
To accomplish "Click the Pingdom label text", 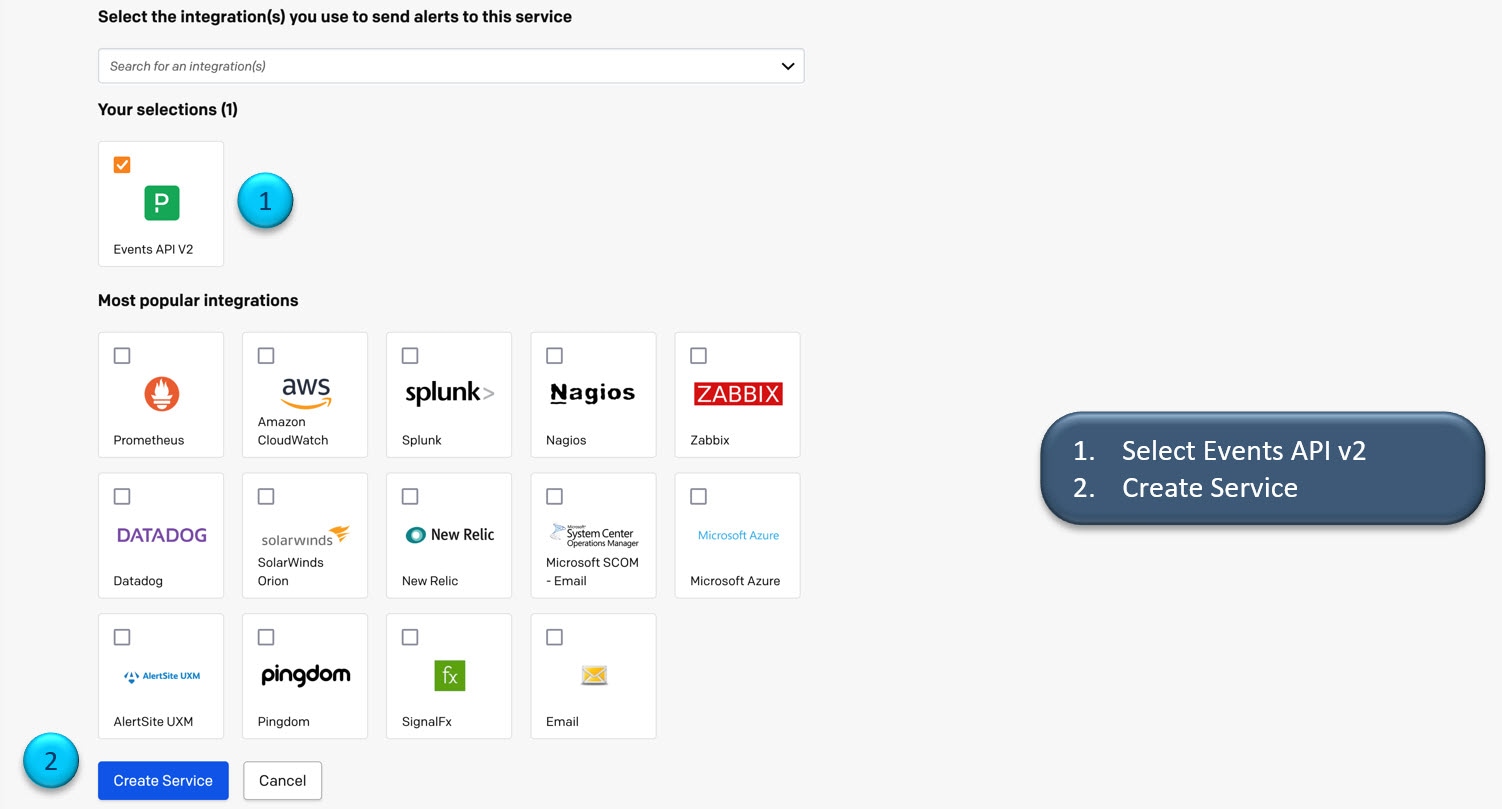I will (x=284, y=723).
